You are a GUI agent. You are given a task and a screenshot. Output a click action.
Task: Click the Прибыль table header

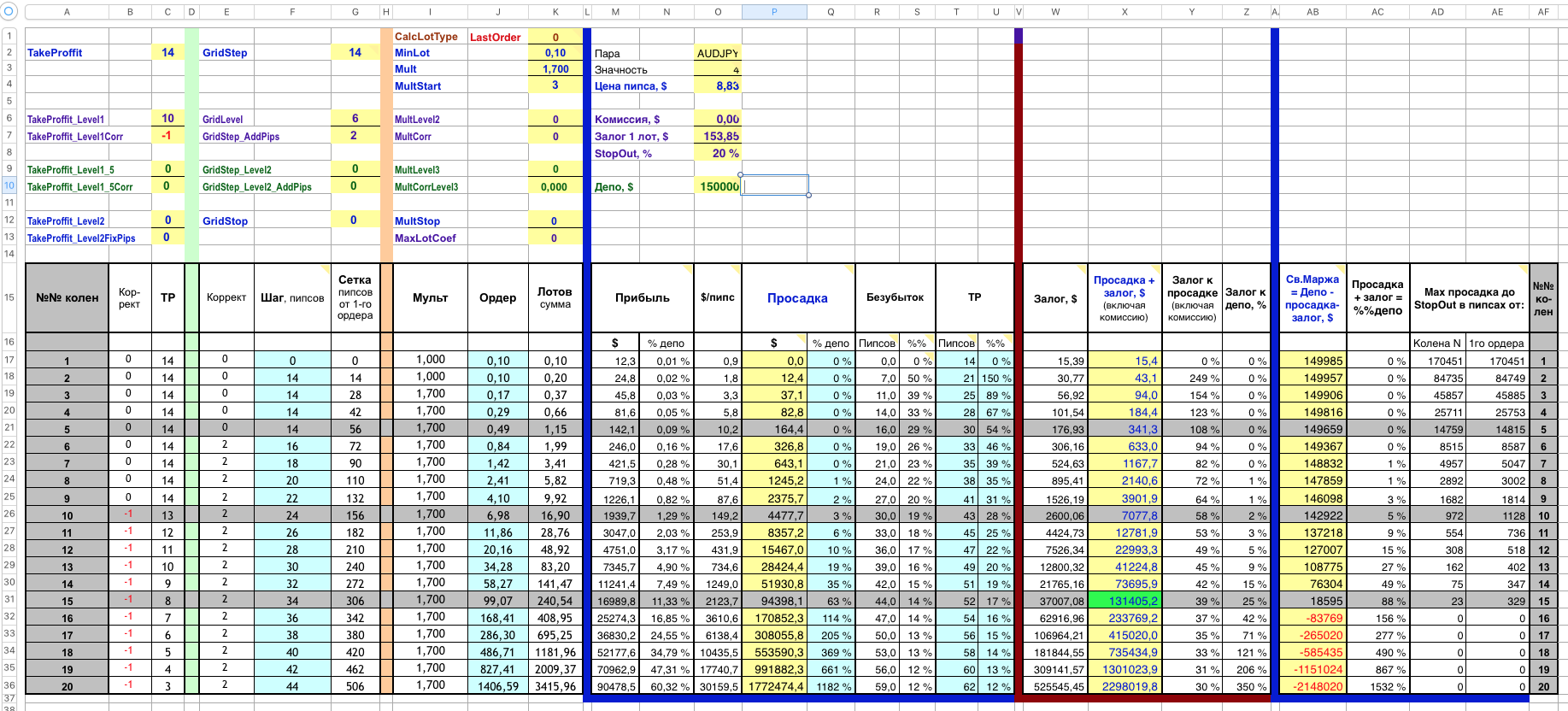tap(642, 297)
